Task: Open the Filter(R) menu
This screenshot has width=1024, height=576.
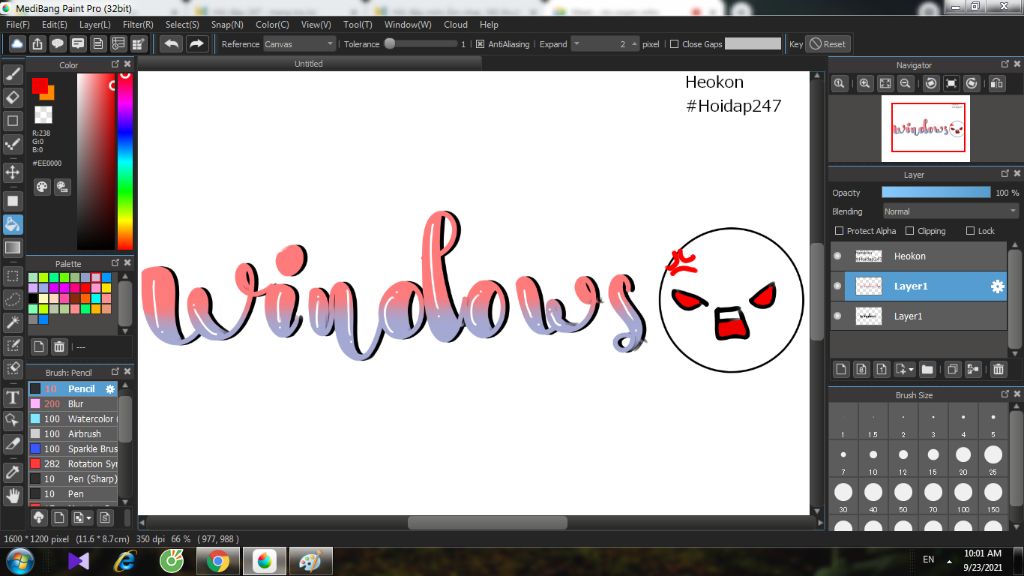Action: coord(138,24)
